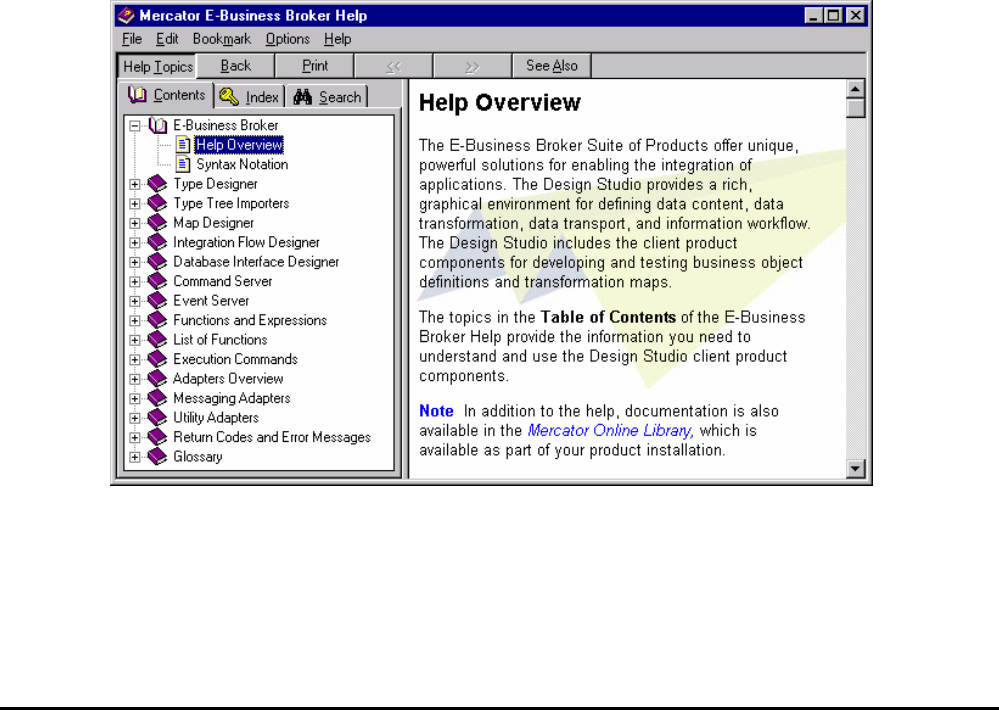Click the book icon for Execution Commands
This screenshot has height=710, width=999.
point(157,359)
